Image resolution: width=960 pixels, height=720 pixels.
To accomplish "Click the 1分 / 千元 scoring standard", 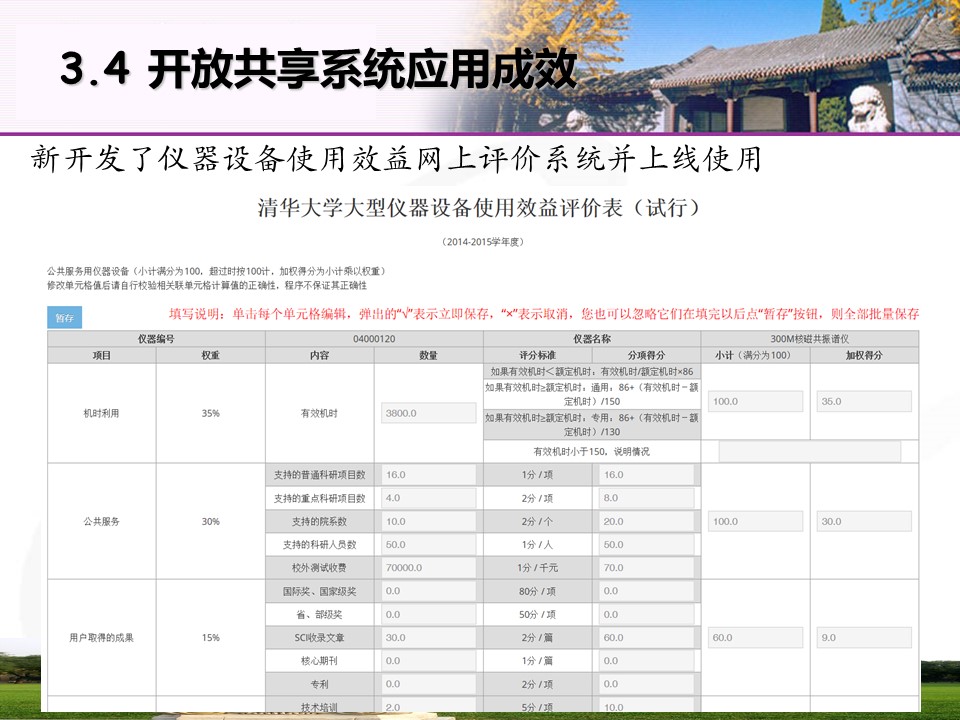I will 538,568.
